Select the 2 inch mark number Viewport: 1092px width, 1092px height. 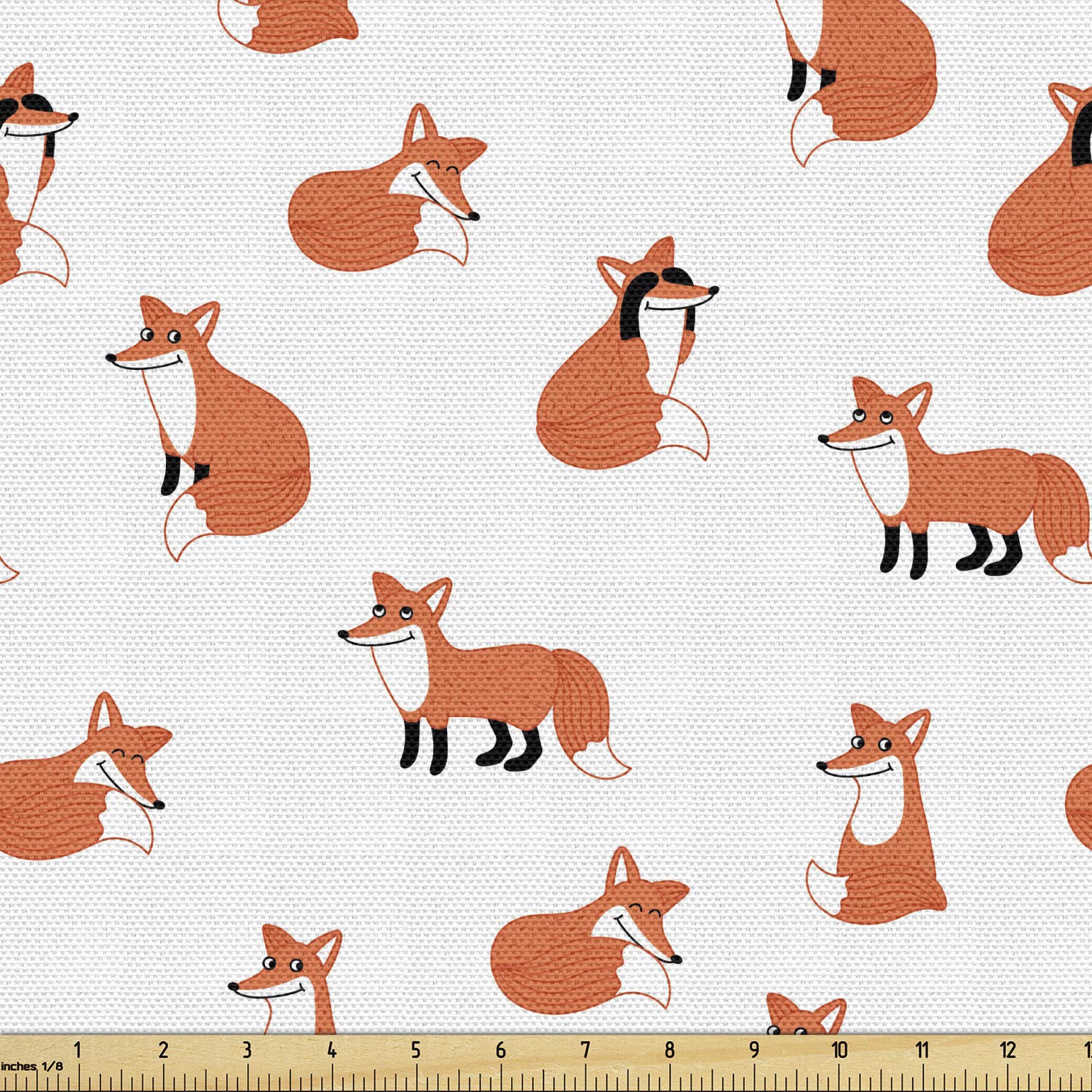tap(163, 1050)
